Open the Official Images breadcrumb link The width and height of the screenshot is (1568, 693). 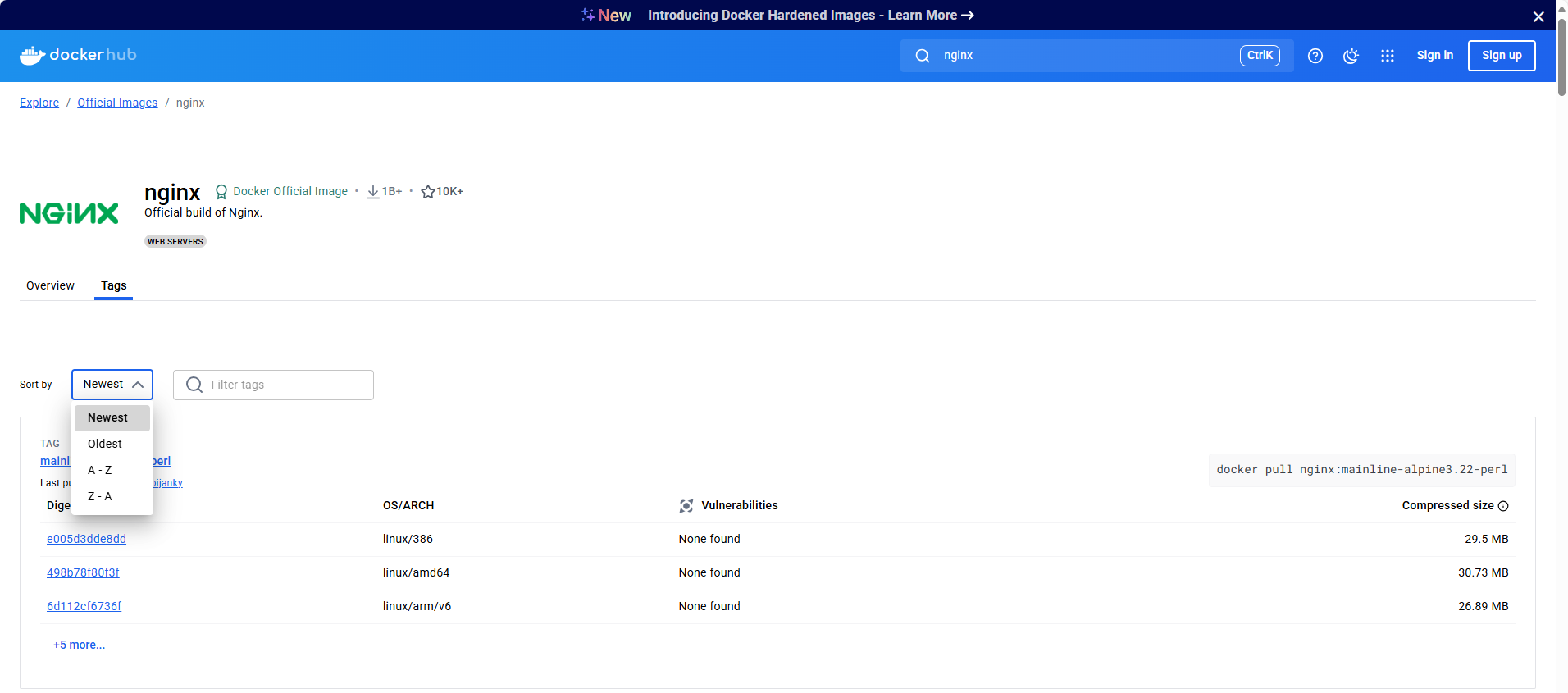tap(117, 103)
